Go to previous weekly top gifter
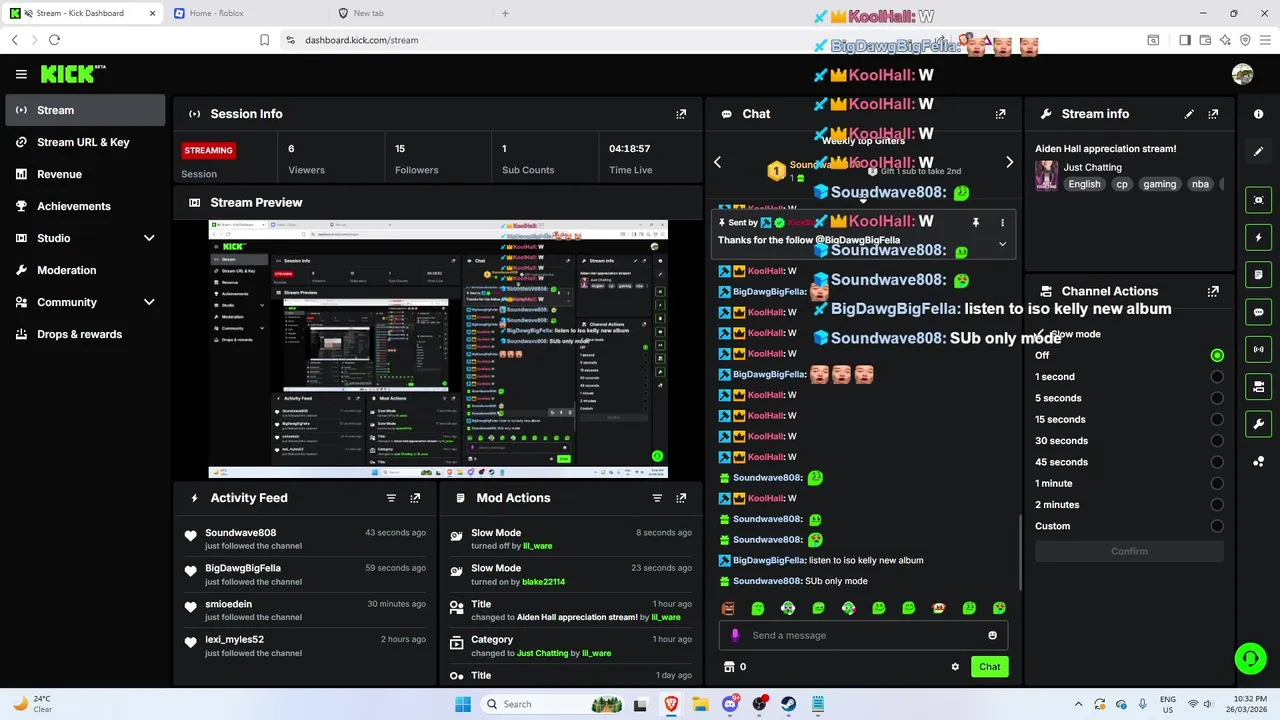This screenshot has height=720, width=1280. click(717, 162)
